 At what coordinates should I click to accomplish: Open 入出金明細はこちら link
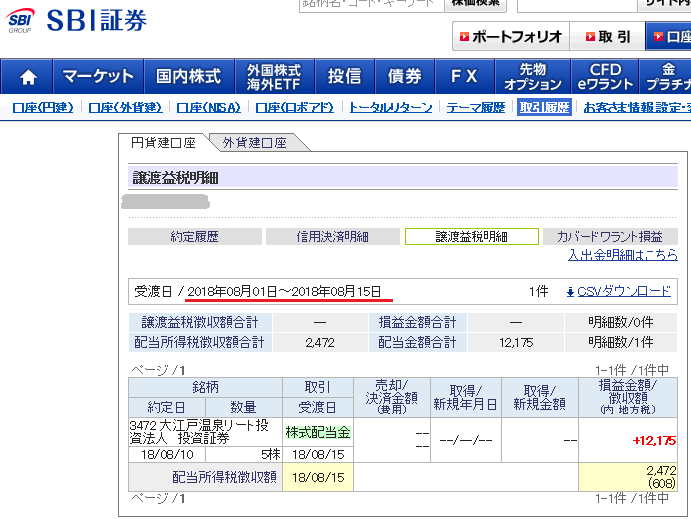pyautogui.click(x=623, y=255)
